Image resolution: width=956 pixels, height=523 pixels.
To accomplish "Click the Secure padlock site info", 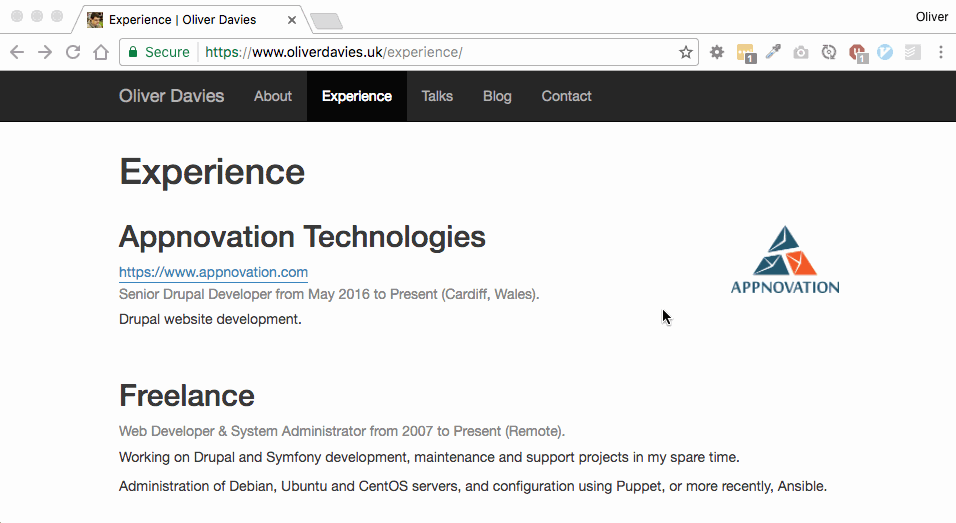I will click(x=160, y=53).
